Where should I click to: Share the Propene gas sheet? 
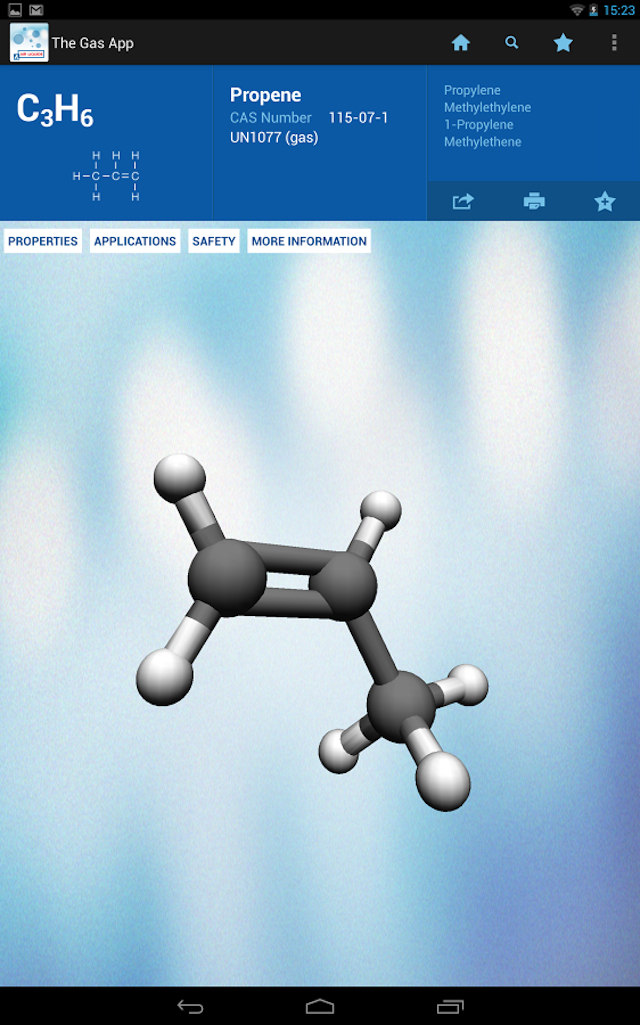(x=462, y=202)
